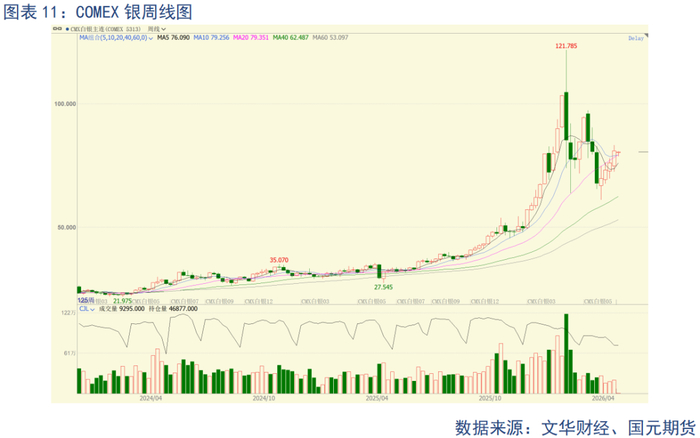Click the 持仓量 46877.000 open interest readout
This screenshot has height=438, width=700.
pyautogui.click(x=173, y=309)
